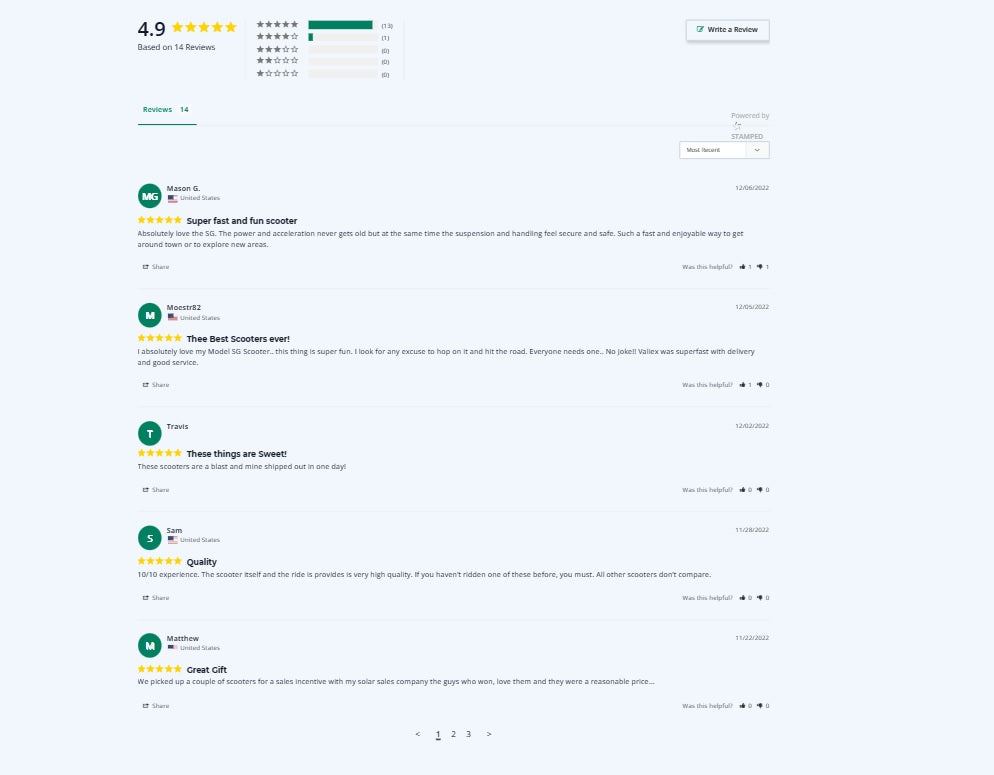Click the Write a Review button

[727, 30]
